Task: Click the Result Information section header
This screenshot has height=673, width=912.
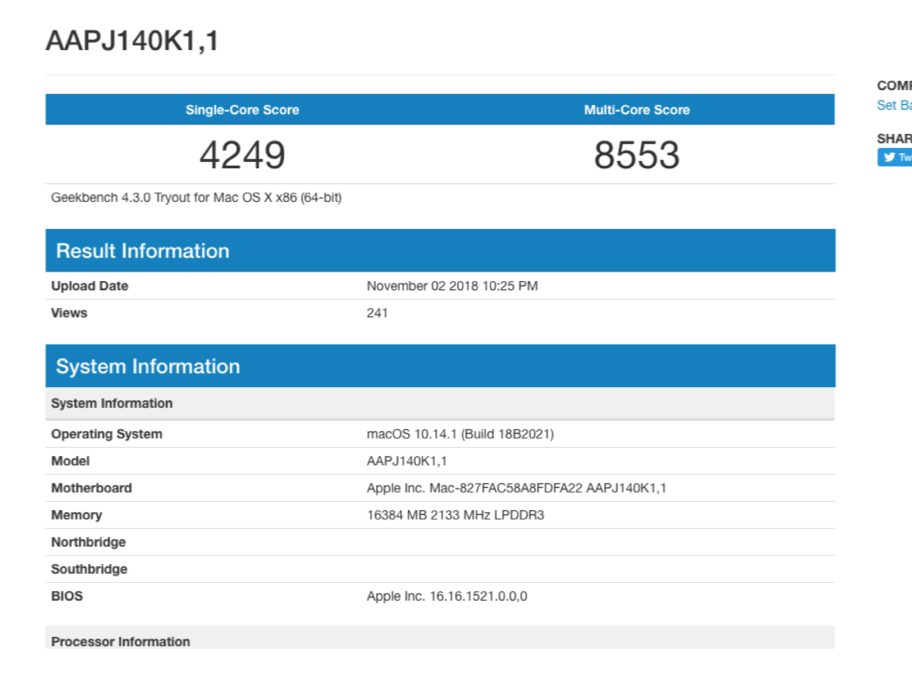Action: (x=143, y=251)
